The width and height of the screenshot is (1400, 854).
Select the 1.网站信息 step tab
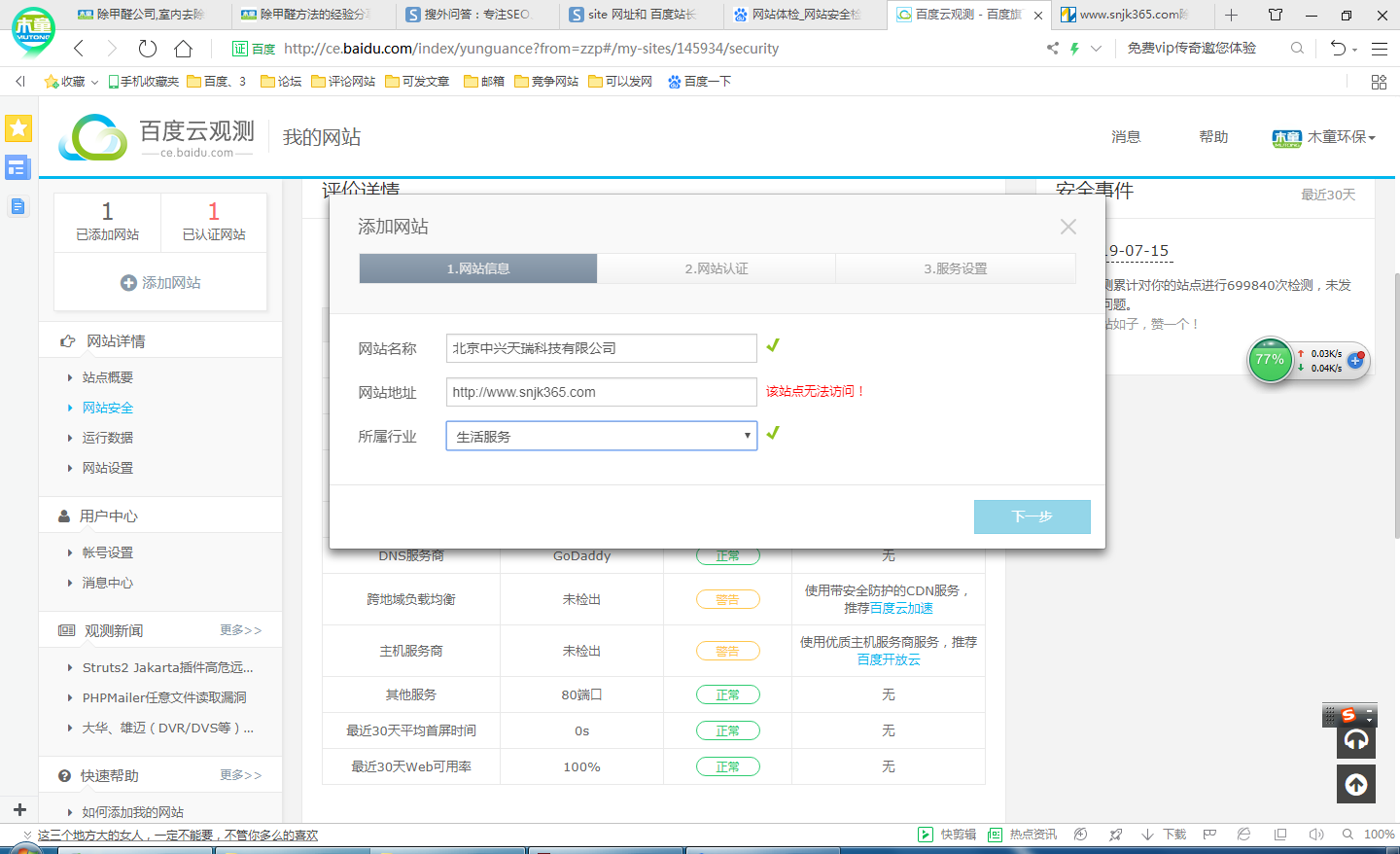tap(478, 268)
